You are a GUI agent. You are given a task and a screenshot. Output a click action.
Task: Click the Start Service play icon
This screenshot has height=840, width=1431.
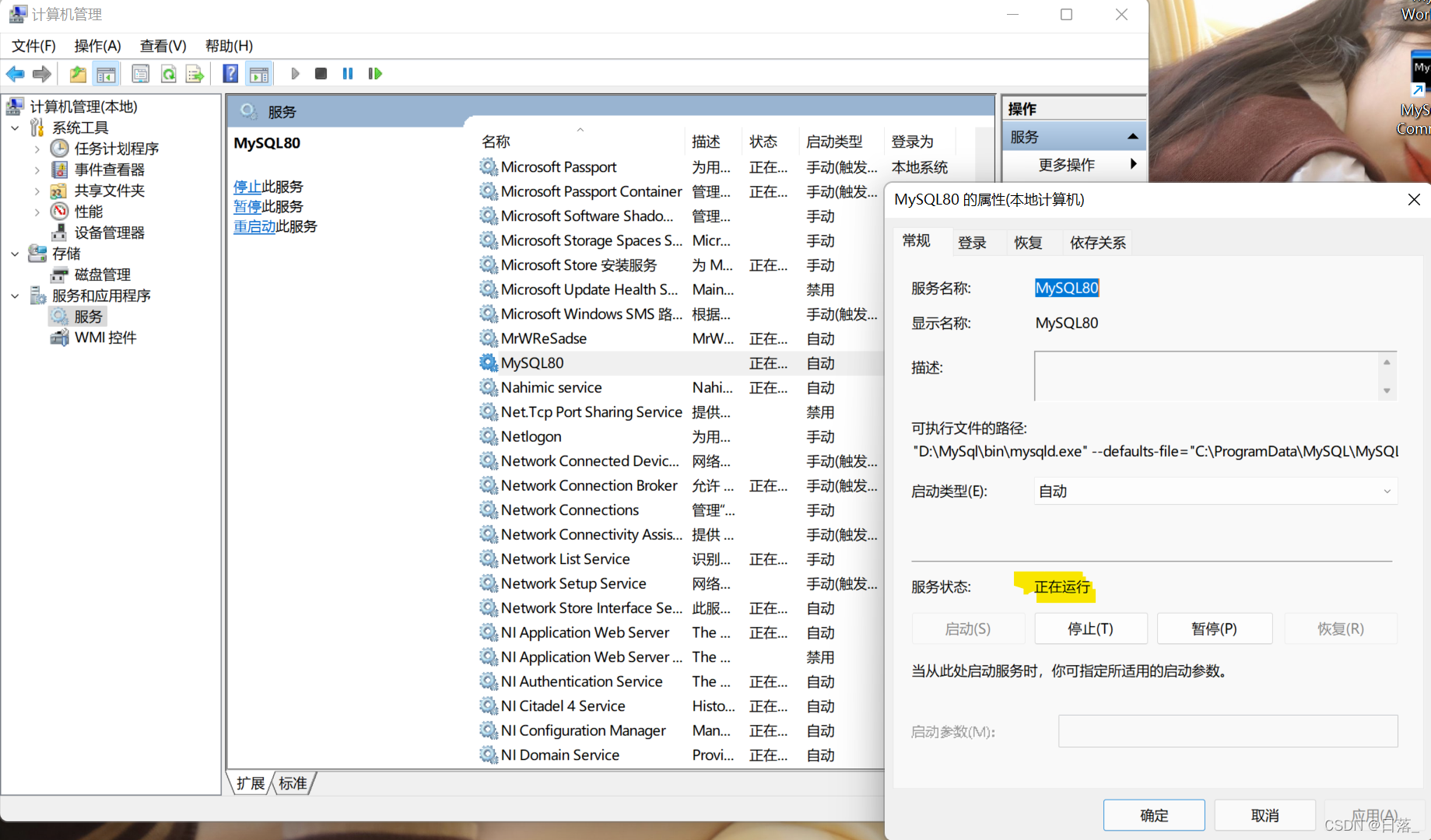(295, 74)
